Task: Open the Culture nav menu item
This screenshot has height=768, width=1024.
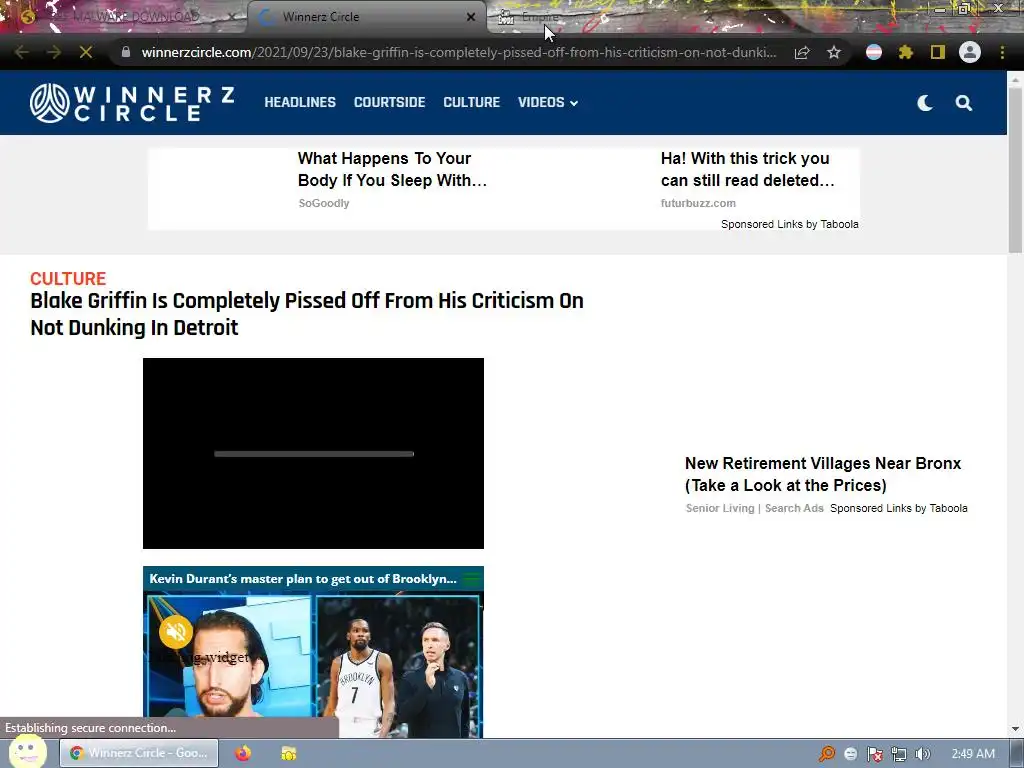Action: (x=472, y=103)
